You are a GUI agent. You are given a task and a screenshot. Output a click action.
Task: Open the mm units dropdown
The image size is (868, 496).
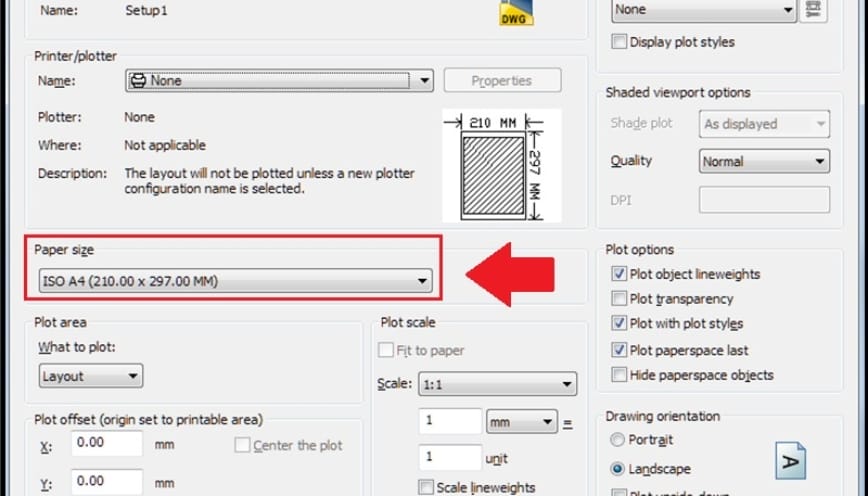(521, 422)
